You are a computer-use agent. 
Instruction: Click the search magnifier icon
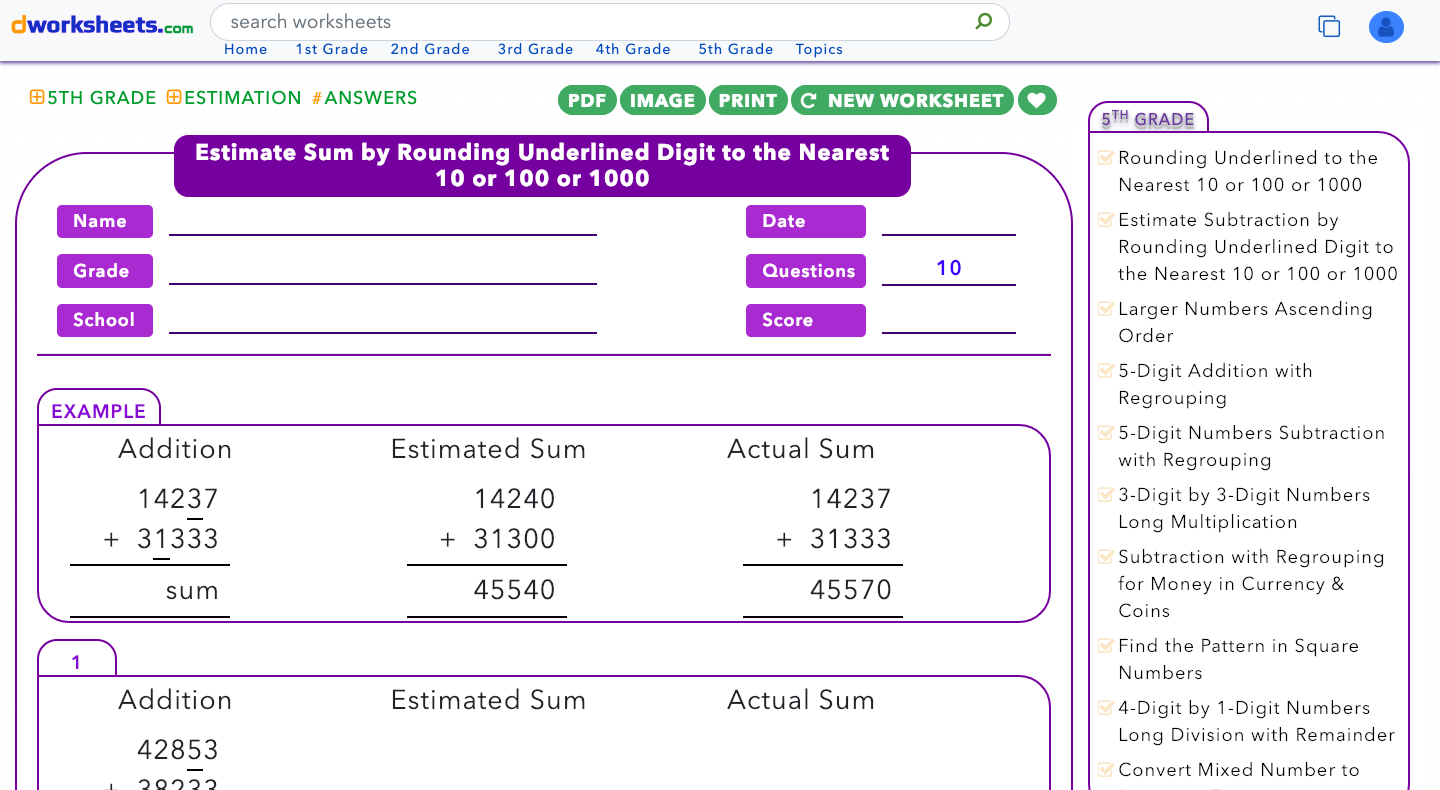tap(983, 21)
